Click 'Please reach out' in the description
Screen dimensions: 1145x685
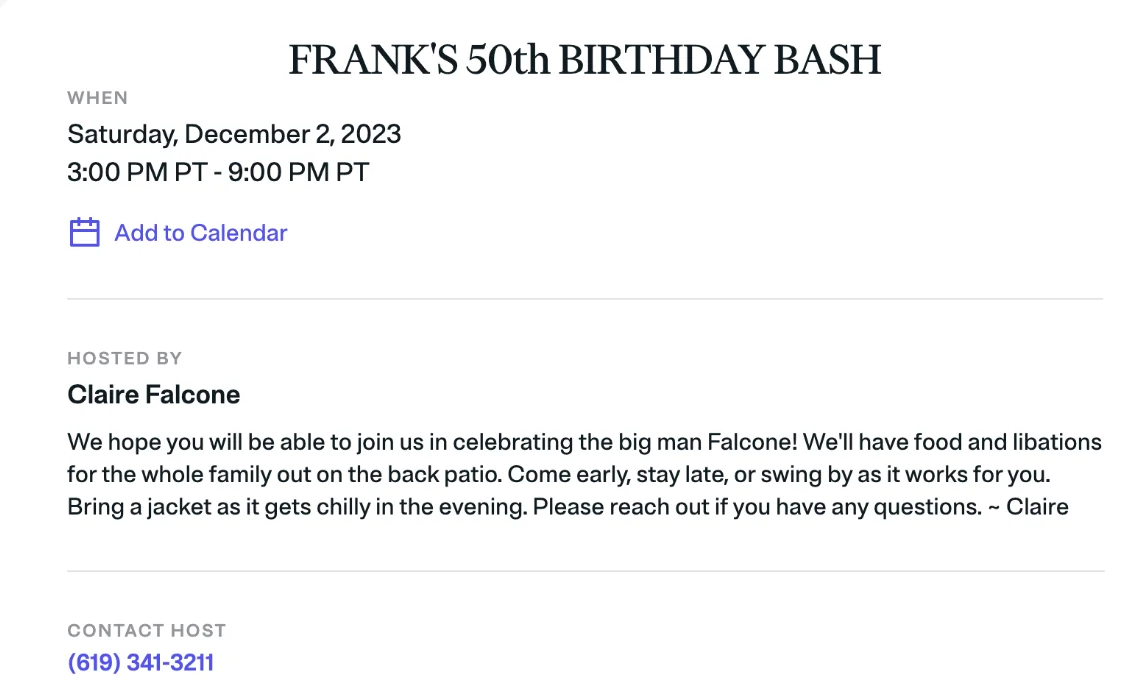tap(621, 507)
